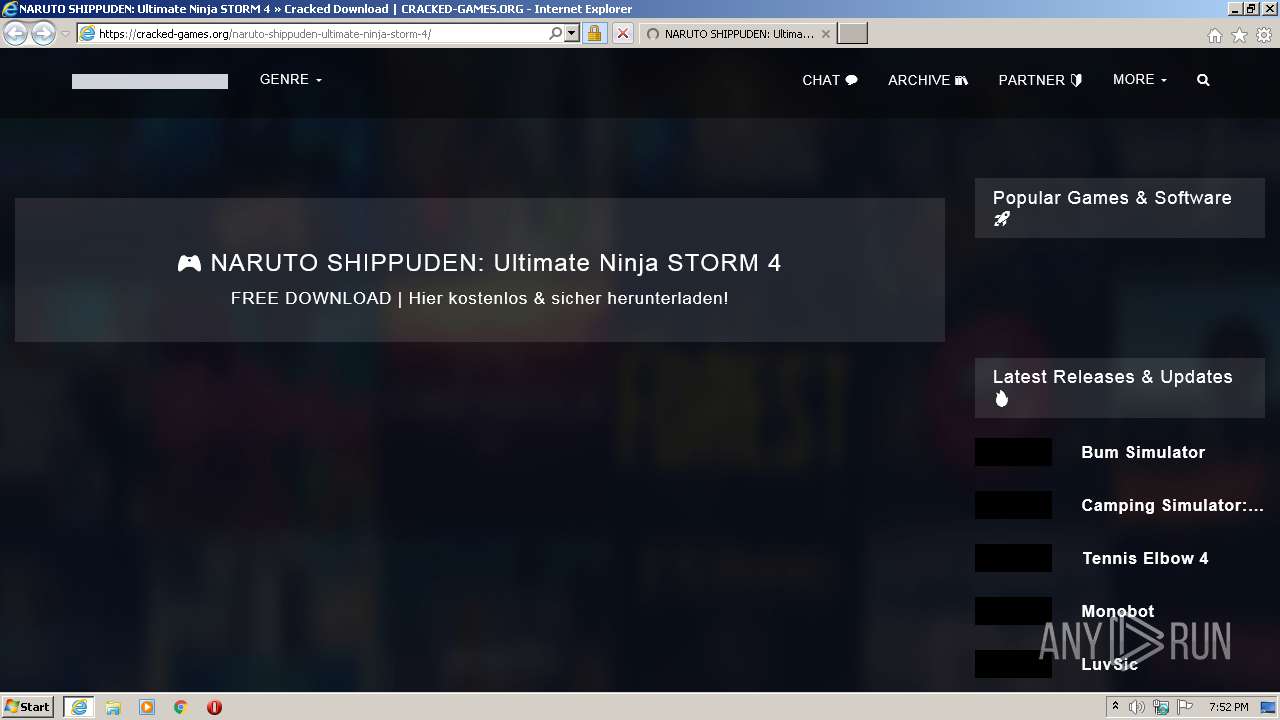Open the ARCHIVE menu item
The height and width of the screenshot is (720, 1280).
[x=928, y=80]
